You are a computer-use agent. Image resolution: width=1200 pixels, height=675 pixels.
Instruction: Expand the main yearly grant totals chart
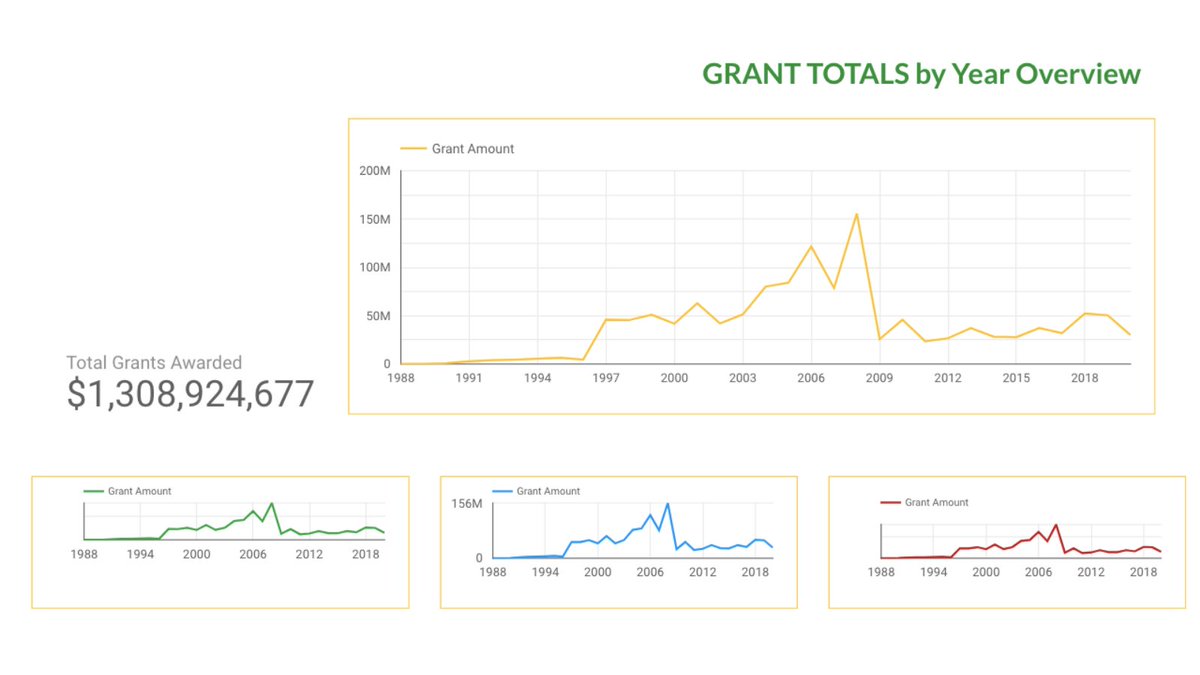tap(752, 265)
